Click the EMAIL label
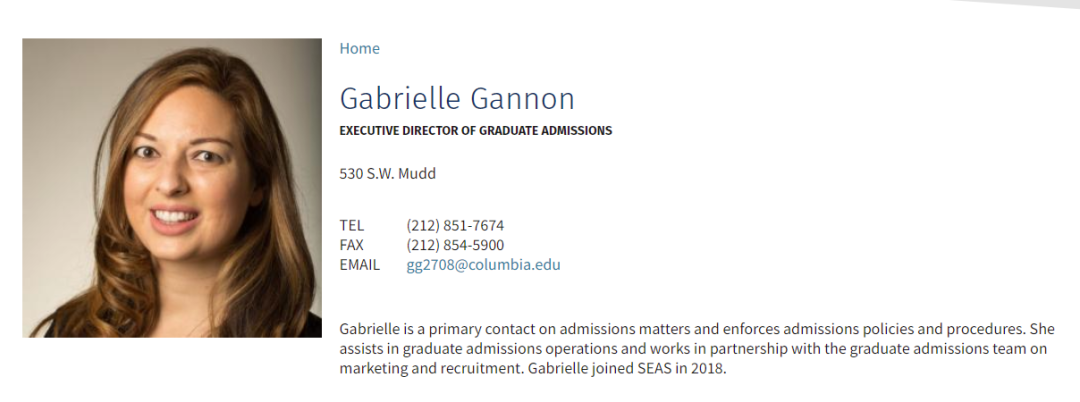The height and width of the screenshot is (402, 1080). tap(359, 265)
